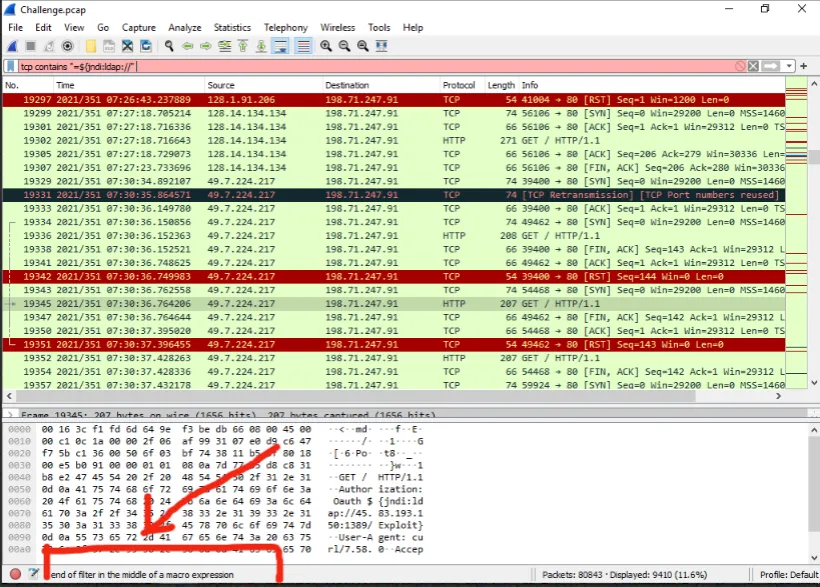Screen dimensions: 820x587
Task: Select packet 19302 HTTP GET row
Action: coord(394,140)
